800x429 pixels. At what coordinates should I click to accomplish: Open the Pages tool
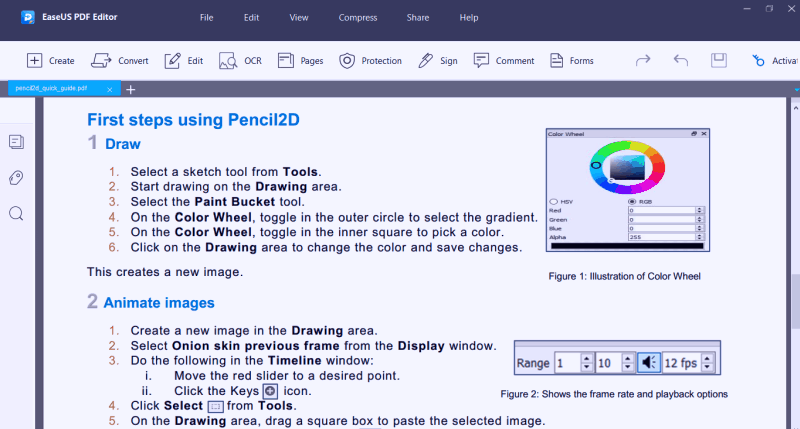click(x=301, y=61)
